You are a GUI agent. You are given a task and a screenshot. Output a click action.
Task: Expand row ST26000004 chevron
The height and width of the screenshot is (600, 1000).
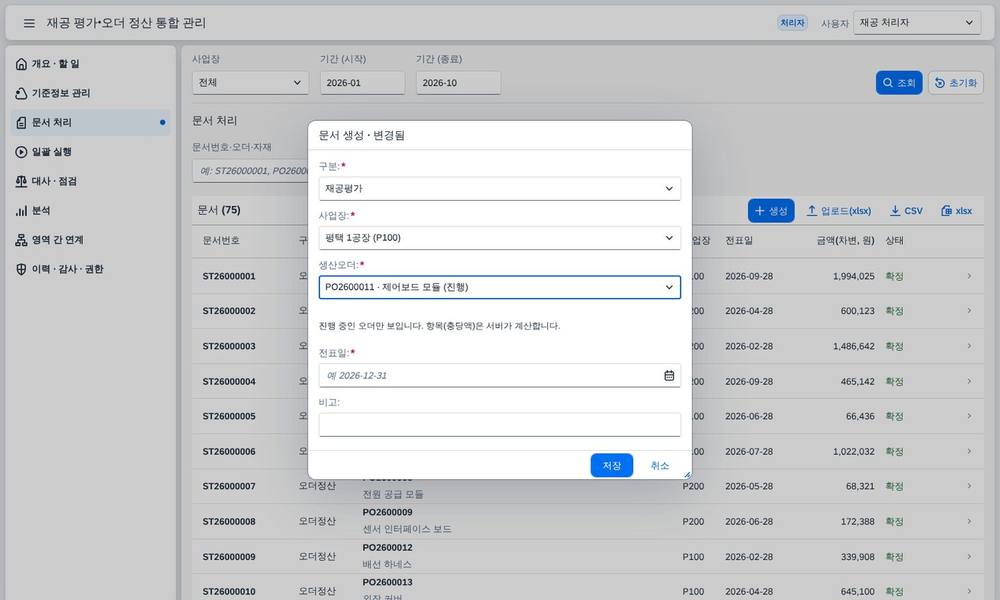point(969,381)
